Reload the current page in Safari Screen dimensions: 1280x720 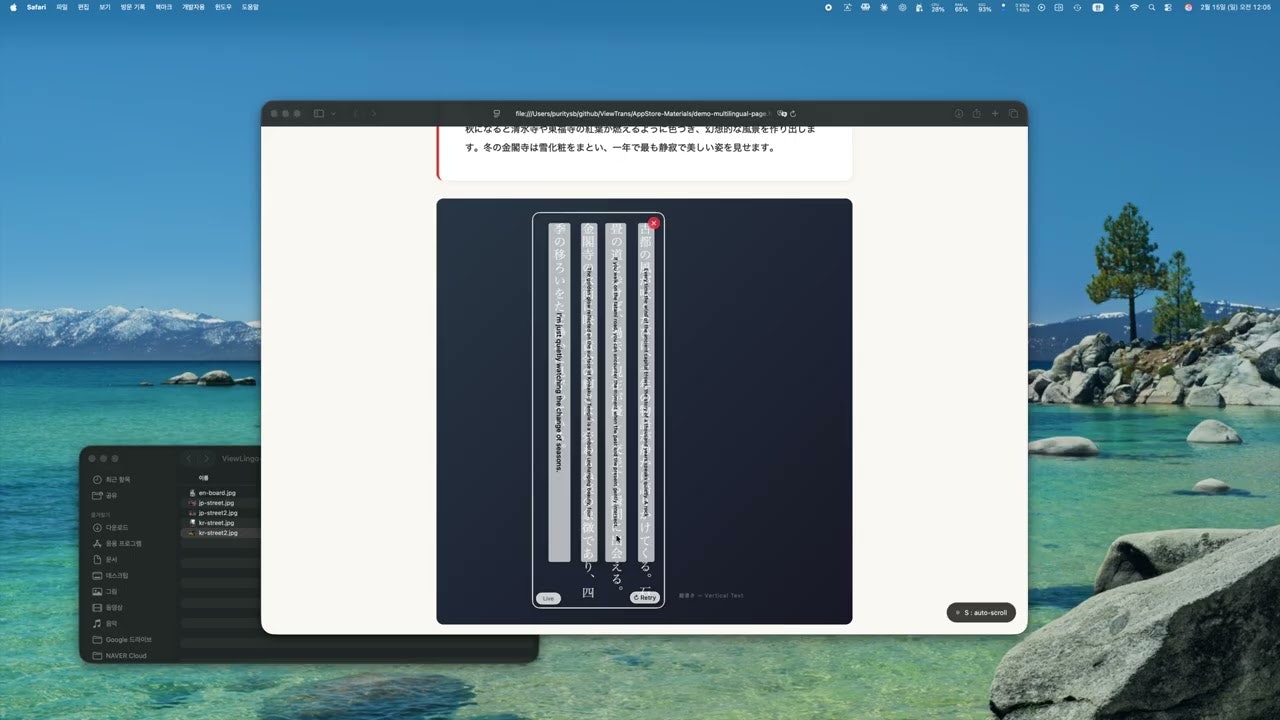pyautogui.click(x=793, y=113)
